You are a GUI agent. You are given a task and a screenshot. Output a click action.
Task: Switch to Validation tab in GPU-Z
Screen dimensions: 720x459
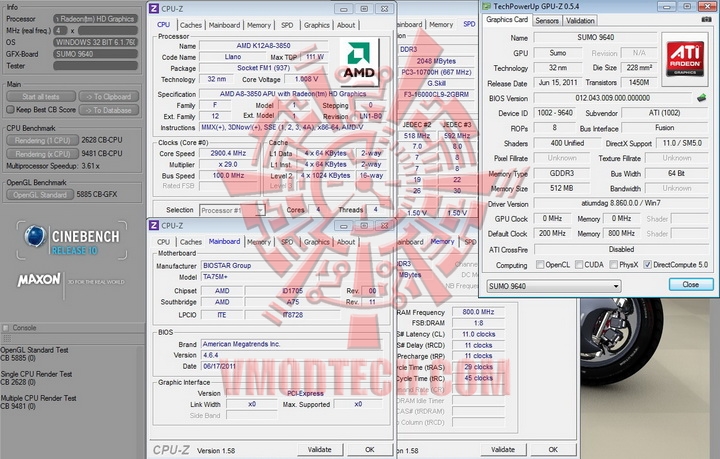580,21
